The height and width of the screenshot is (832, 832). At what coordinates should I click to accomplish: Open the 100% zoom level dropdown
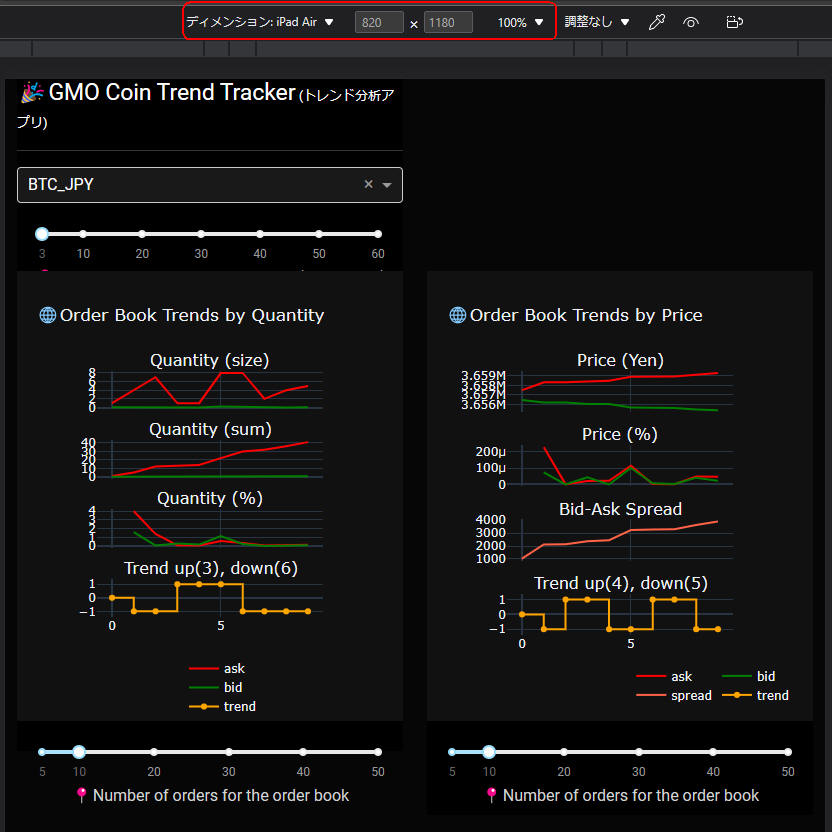520,22
